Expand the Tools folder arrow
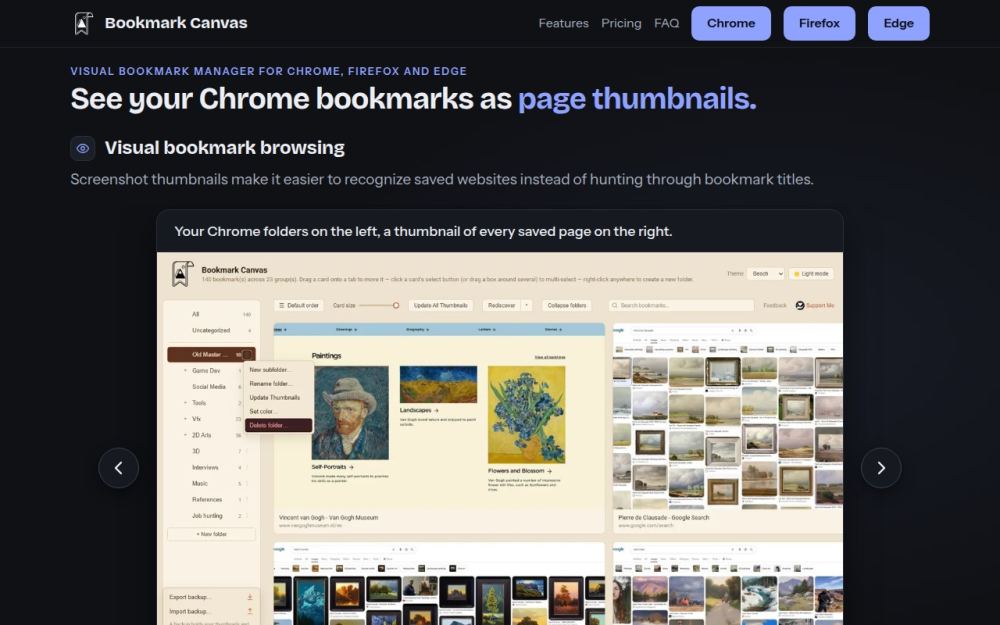The height and width of the screenshot is (625, 1000). (x=186, y=403)
